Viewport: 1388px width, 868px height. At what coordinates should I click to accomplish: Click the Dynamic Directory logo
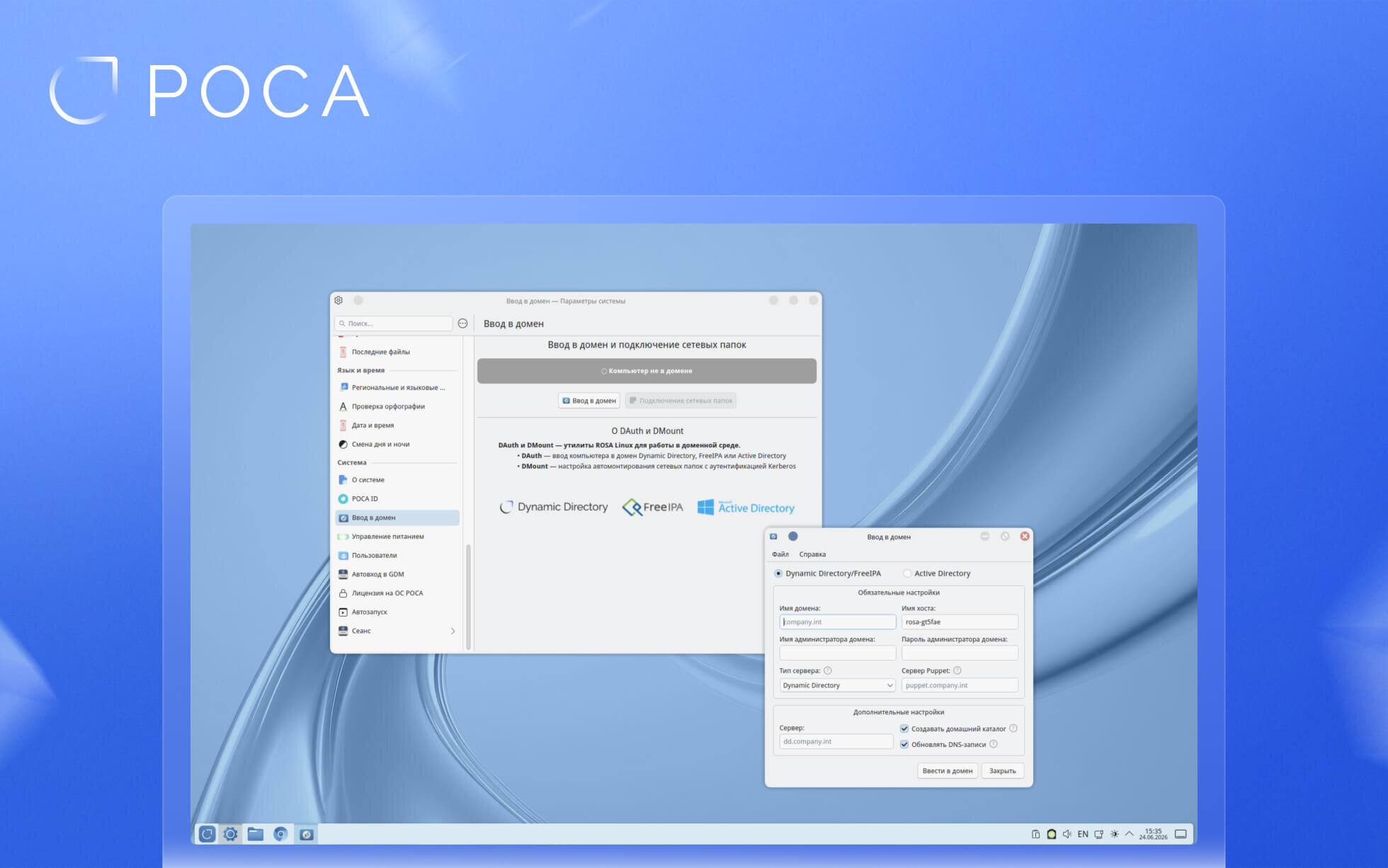click(x=554, y=507)
